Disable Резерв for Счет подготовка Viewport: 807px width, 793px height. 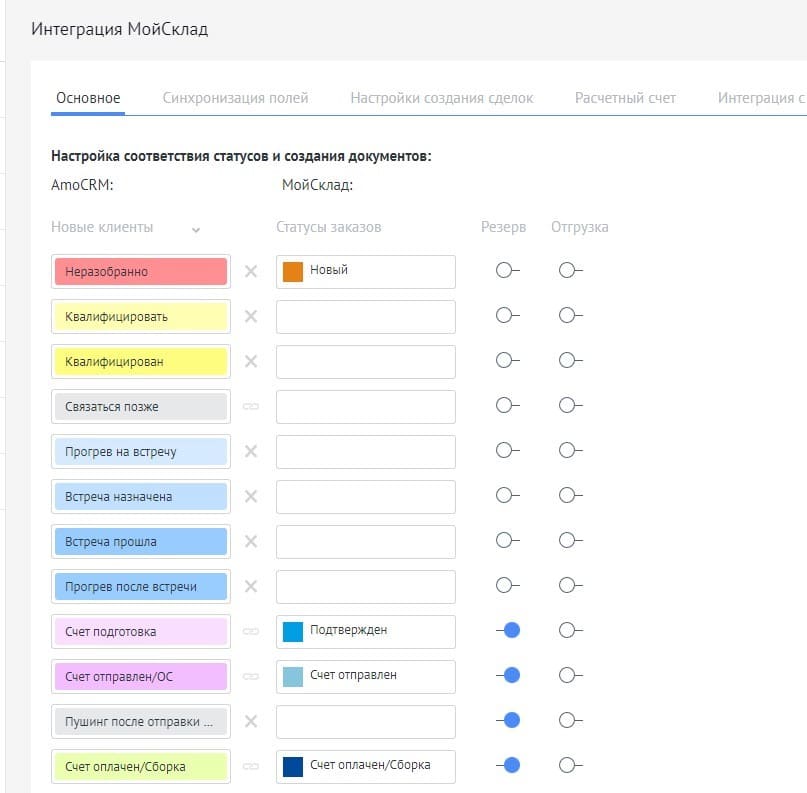(507, 630)
